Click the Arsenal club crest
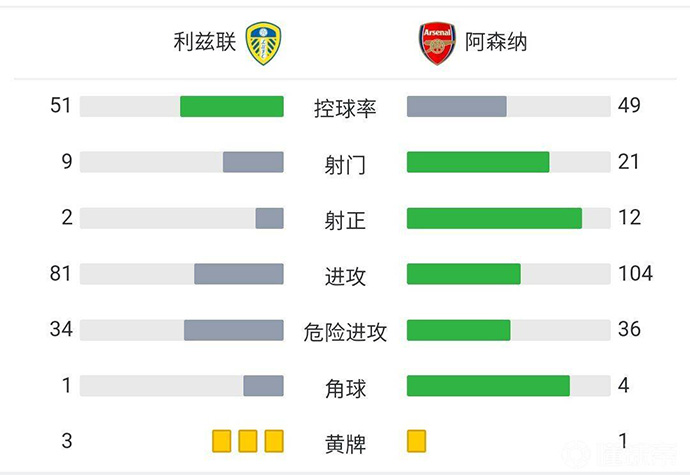This screenshot has width=690, height=475. pyautogui.click(x=437, y=43)
